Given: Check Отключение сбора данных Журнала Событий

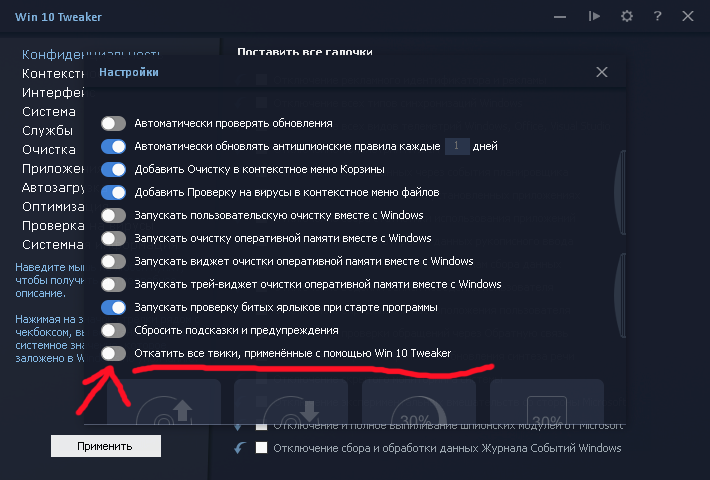Looking at the screenshot, I should click(261, 448).
